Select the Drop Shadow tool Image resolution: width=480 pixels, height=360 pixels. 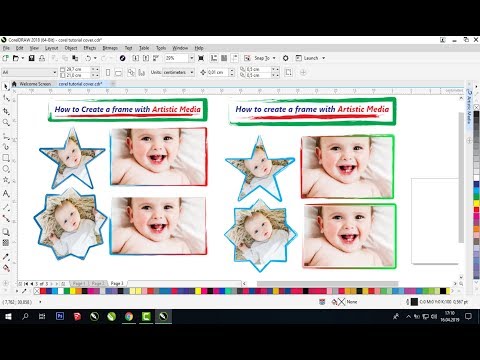[6, 232]
